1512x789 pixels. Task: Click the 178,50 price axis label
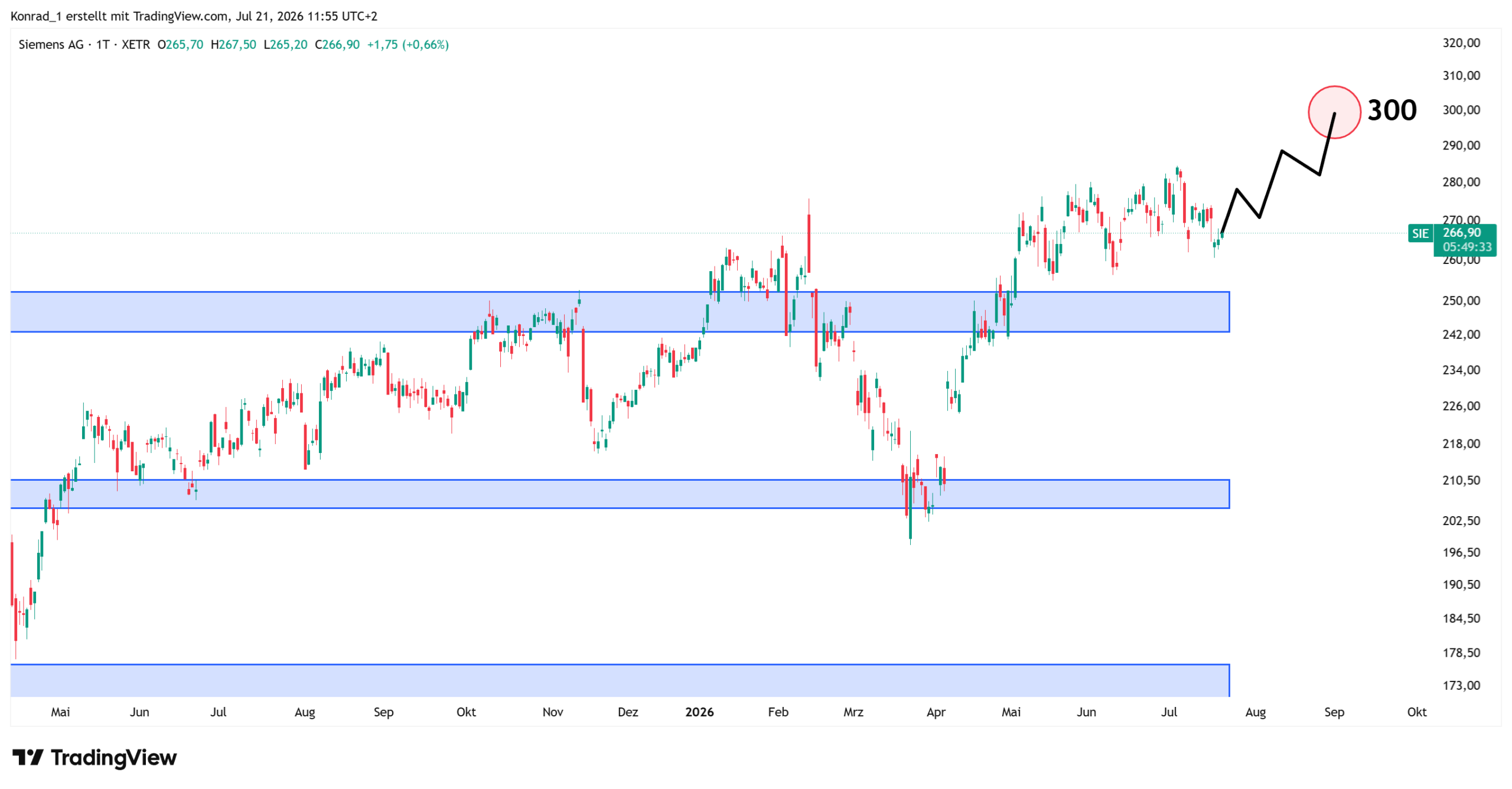point(1461,653)
